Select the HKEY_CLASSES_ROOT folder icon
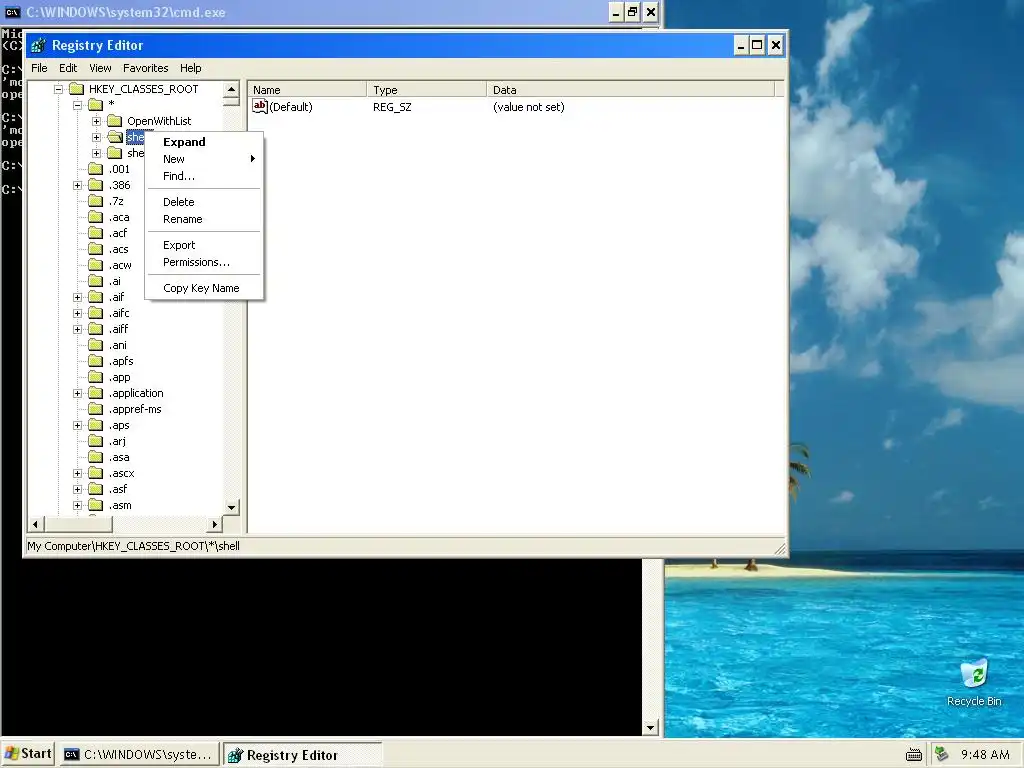The width and height of the screenshot is (1024, 768). click(76, 89)
